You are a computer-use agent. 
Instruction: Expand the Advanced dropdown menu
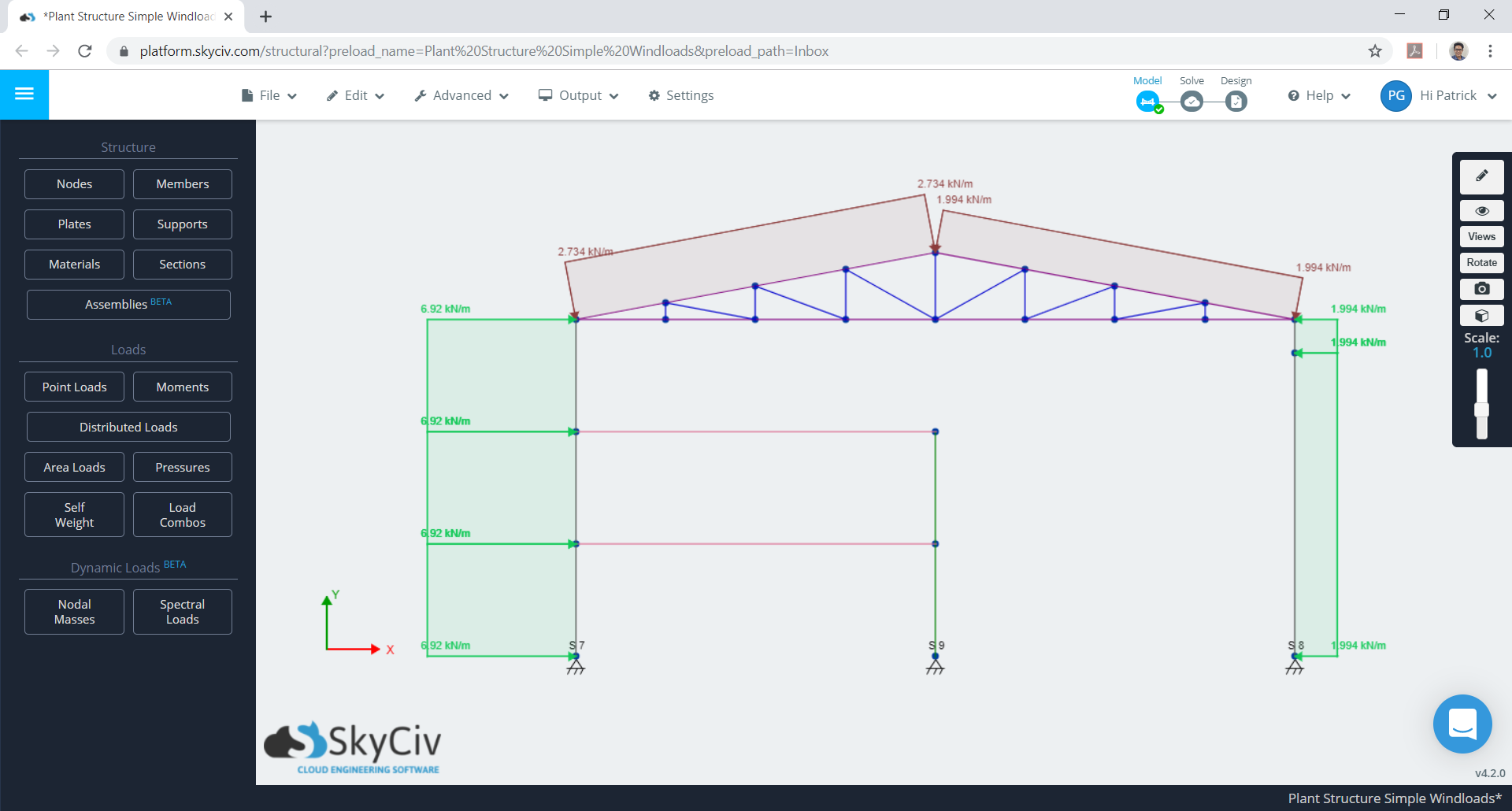[462, 95]
